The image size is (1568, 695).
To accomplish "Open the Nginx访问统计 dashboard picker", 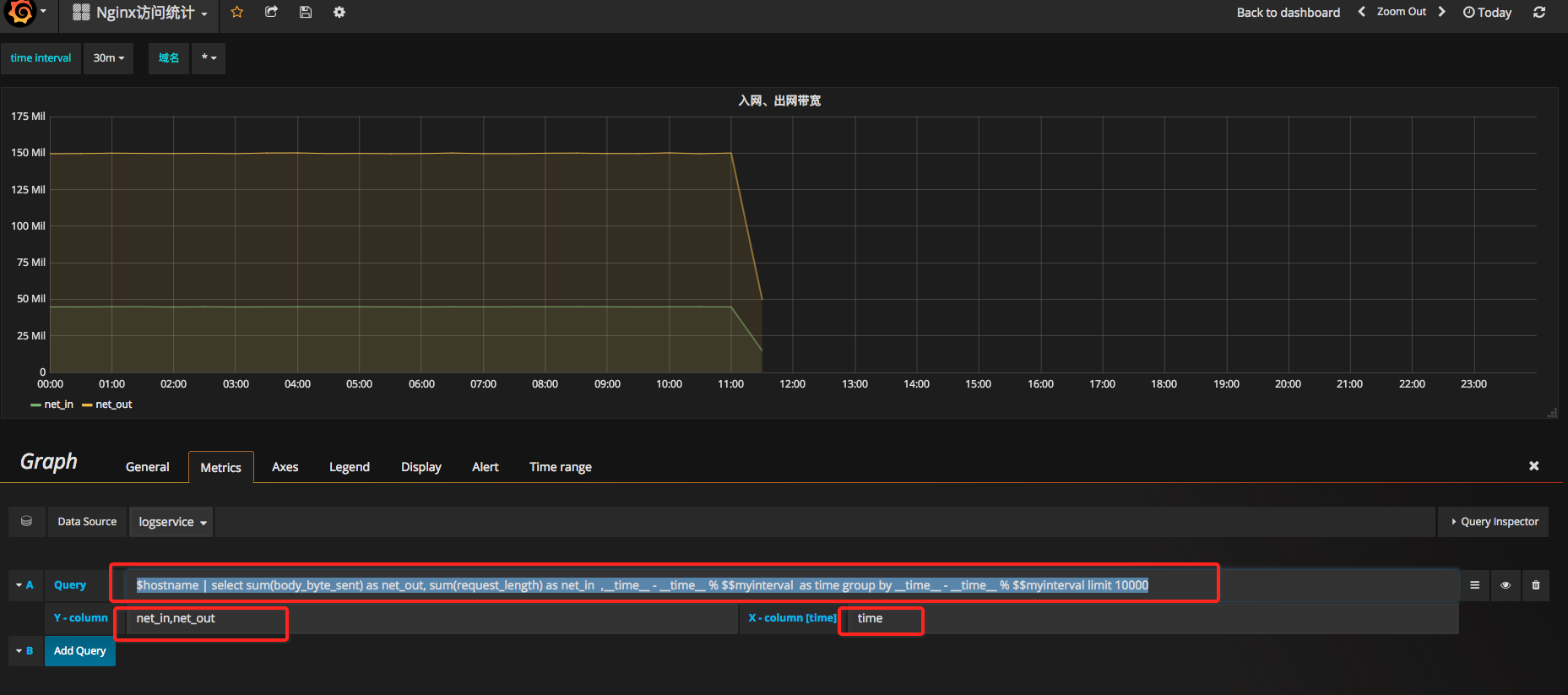I will pyautogui.click(x=140, y=13).
